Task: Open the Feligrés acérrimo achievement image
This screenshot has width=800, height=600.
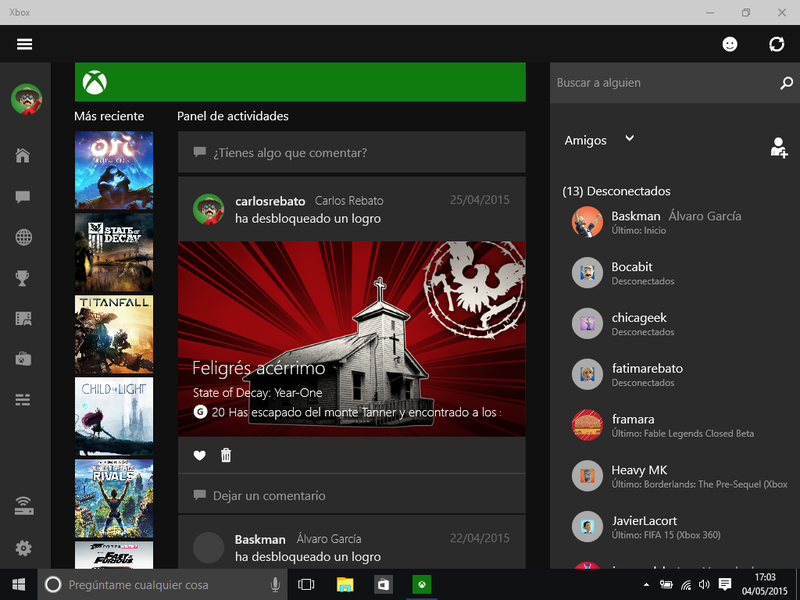Action: 352,339
